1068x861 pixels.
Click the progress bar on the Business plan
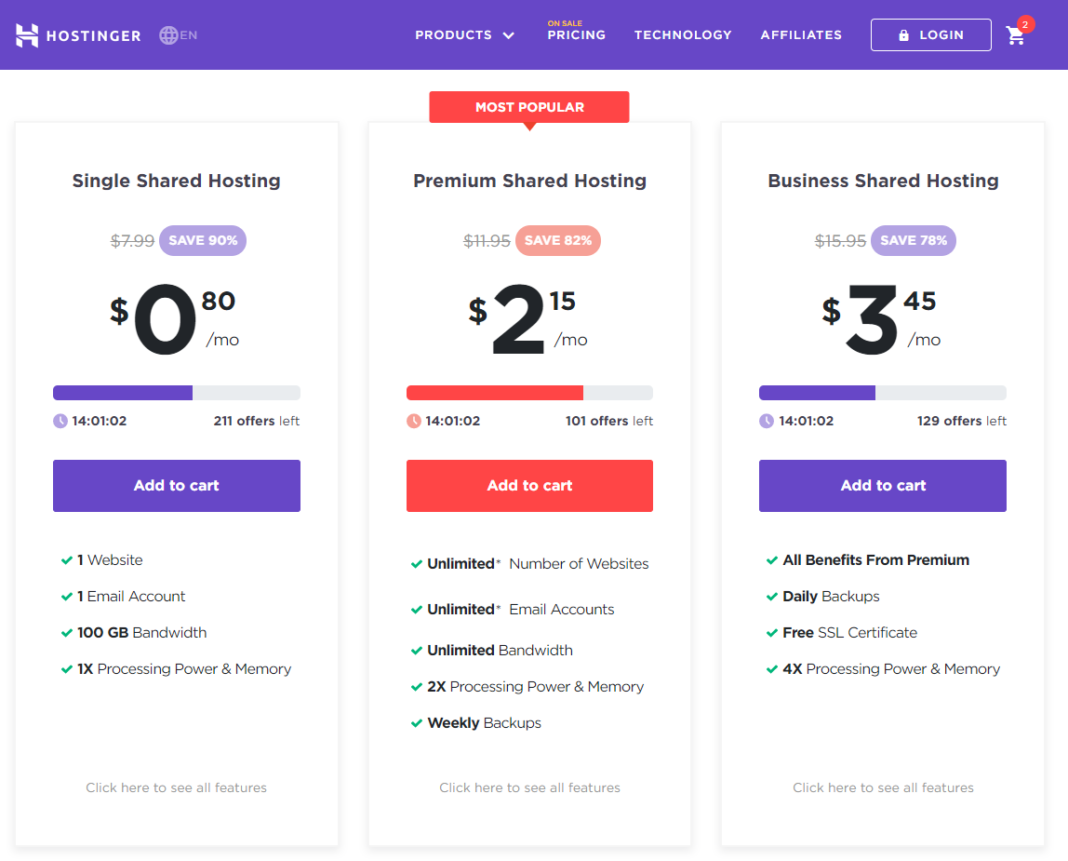point(882,392)
